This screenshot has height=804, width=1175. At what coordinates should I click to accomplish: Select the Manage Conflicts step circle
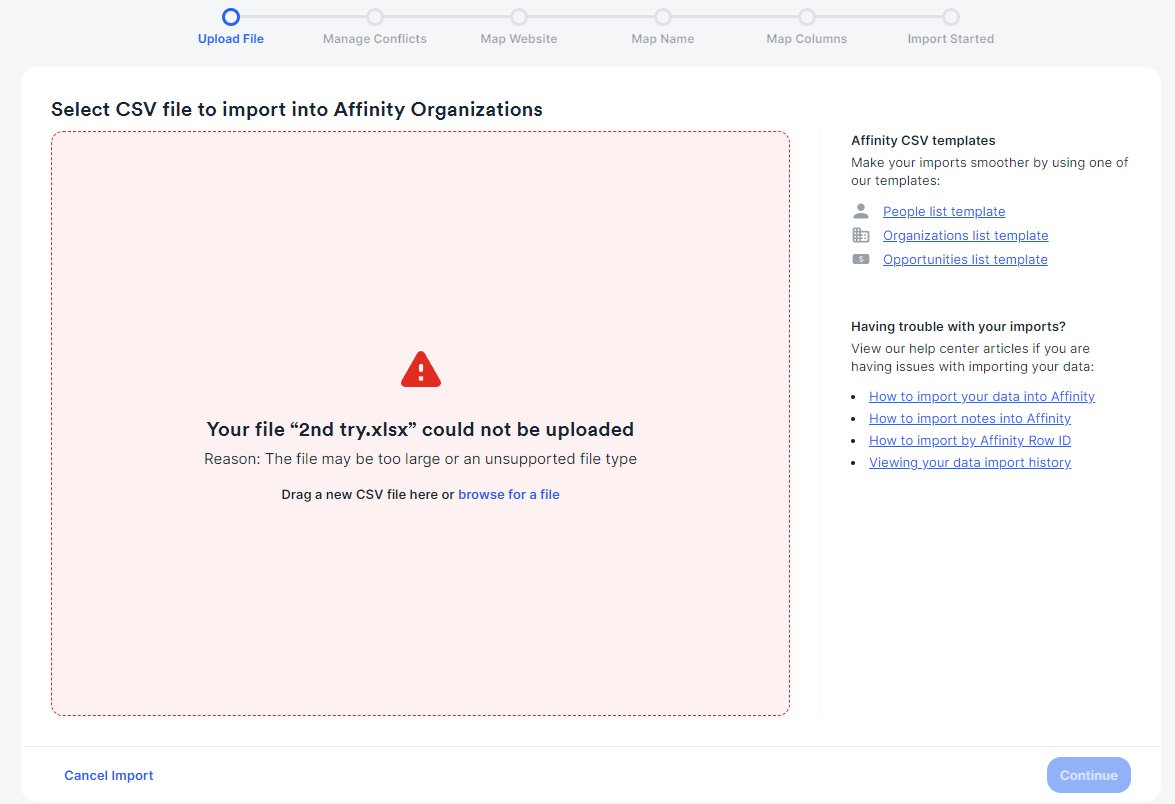(x=375, y=16)
